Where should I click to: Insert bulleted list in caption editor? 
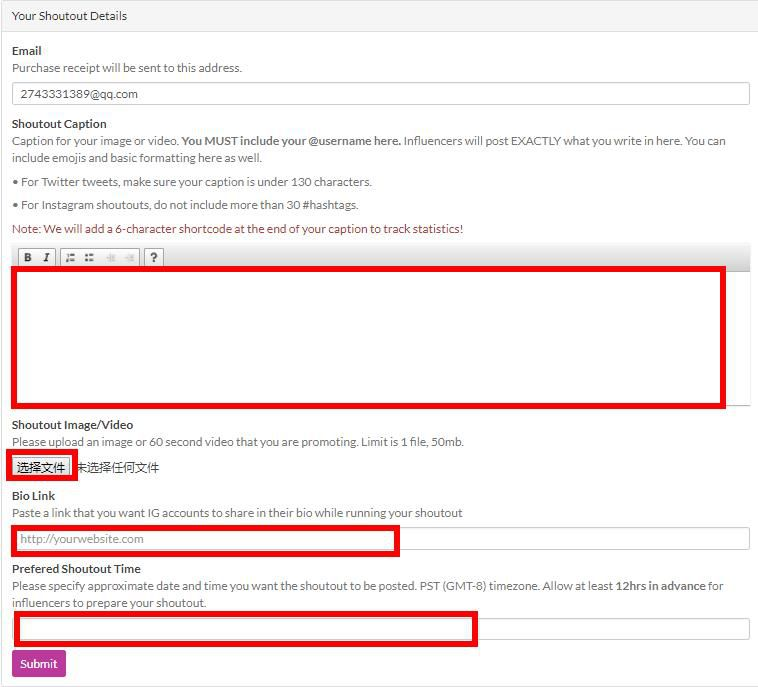(x=89, y=257)
